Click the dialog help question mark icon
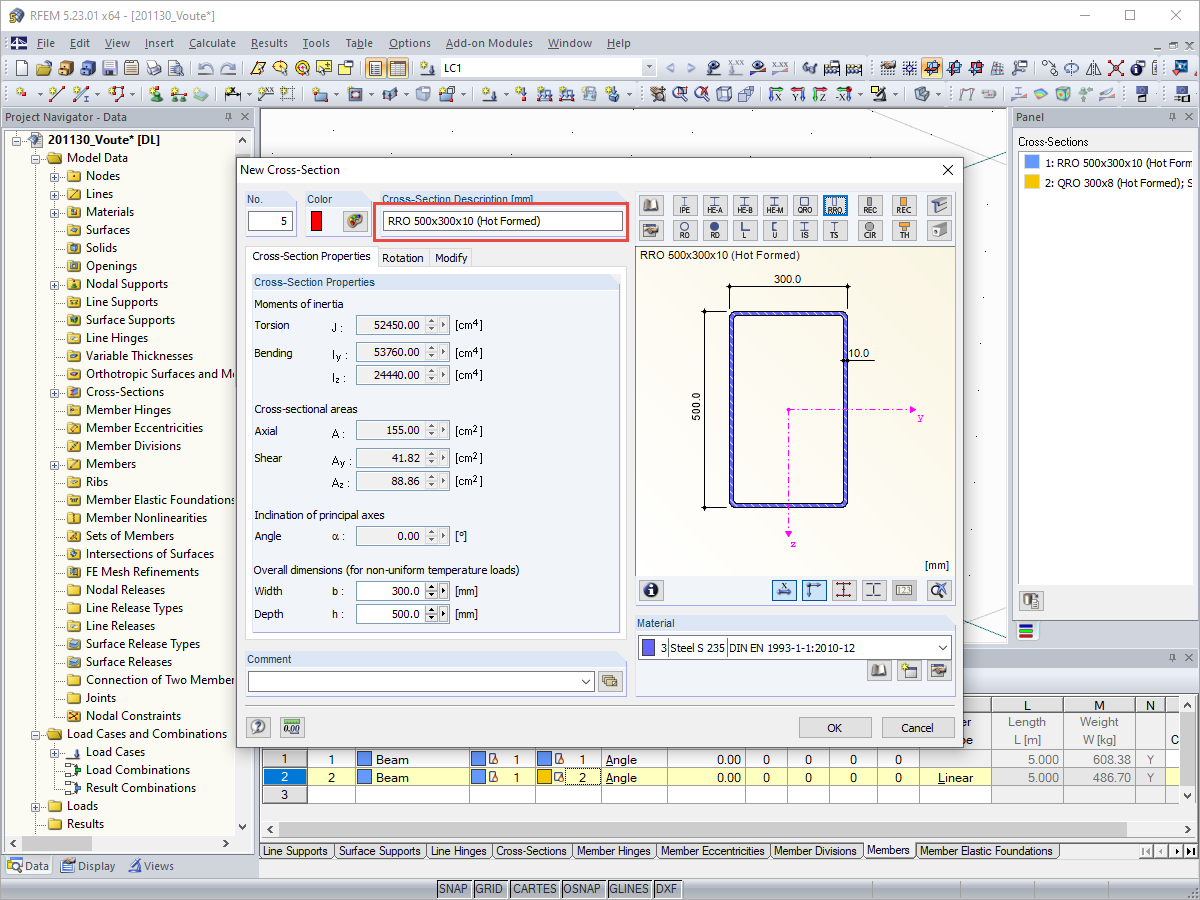The image size is (1200, 900). pyautogui.click(x=259, y=727)
